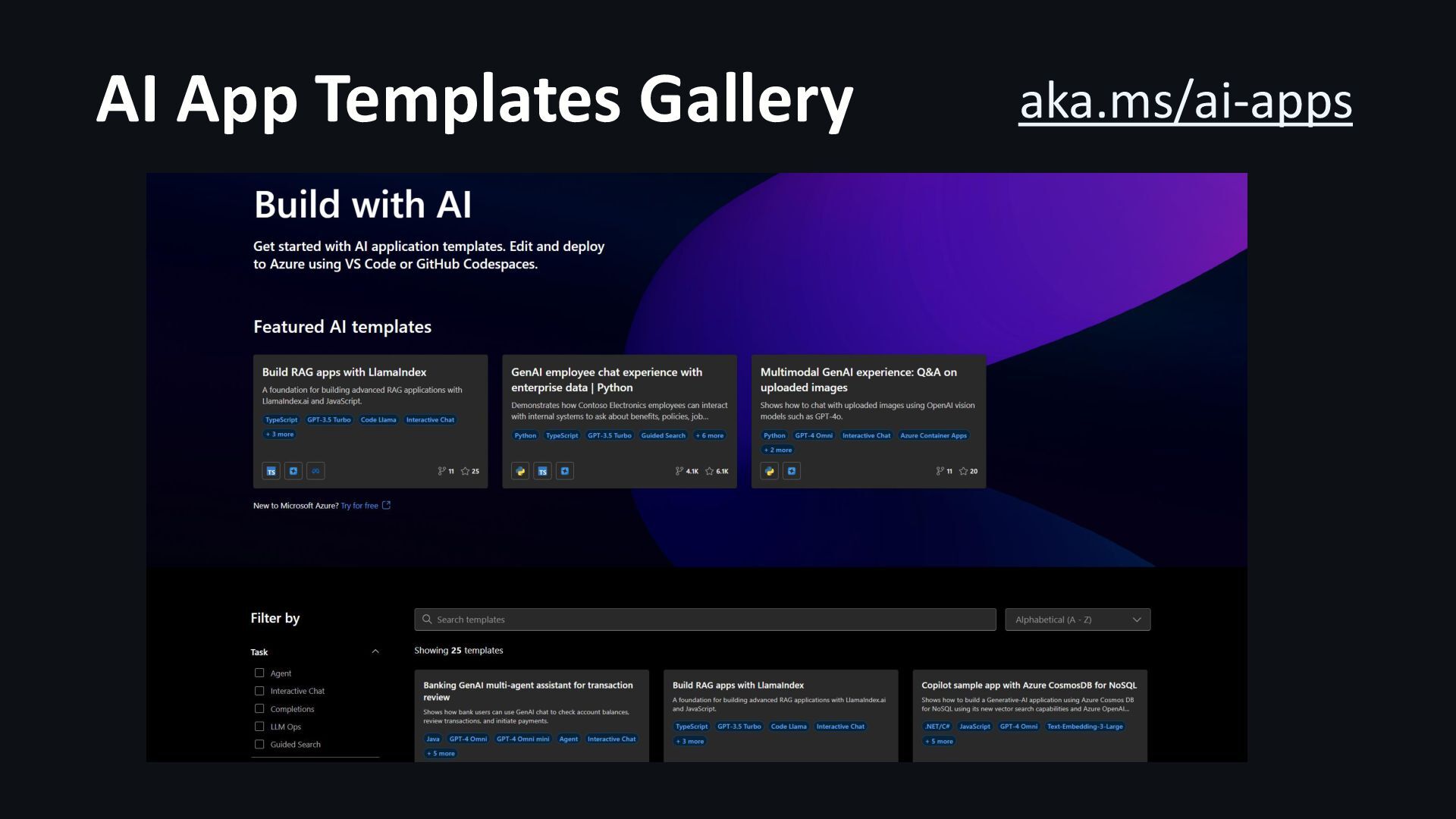Click the Text-Embedding-3-Large tag
1456x819 pixels.
pyautogui.click(x=1085, y=726)
